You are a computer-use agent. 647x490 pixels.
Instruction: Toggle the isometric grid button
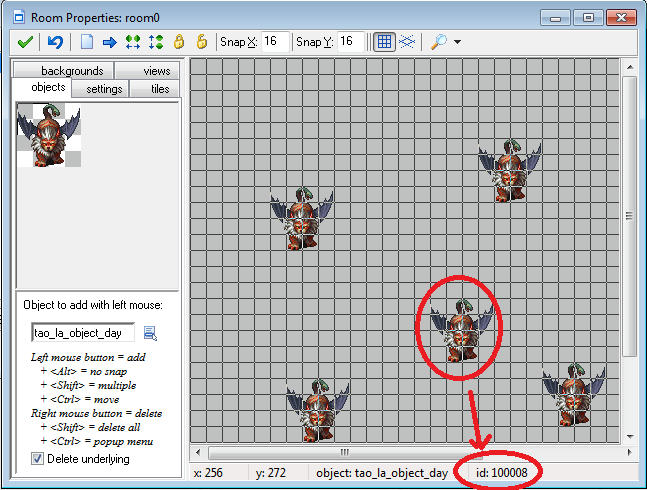pyautogui.click(x=407, y=42)
